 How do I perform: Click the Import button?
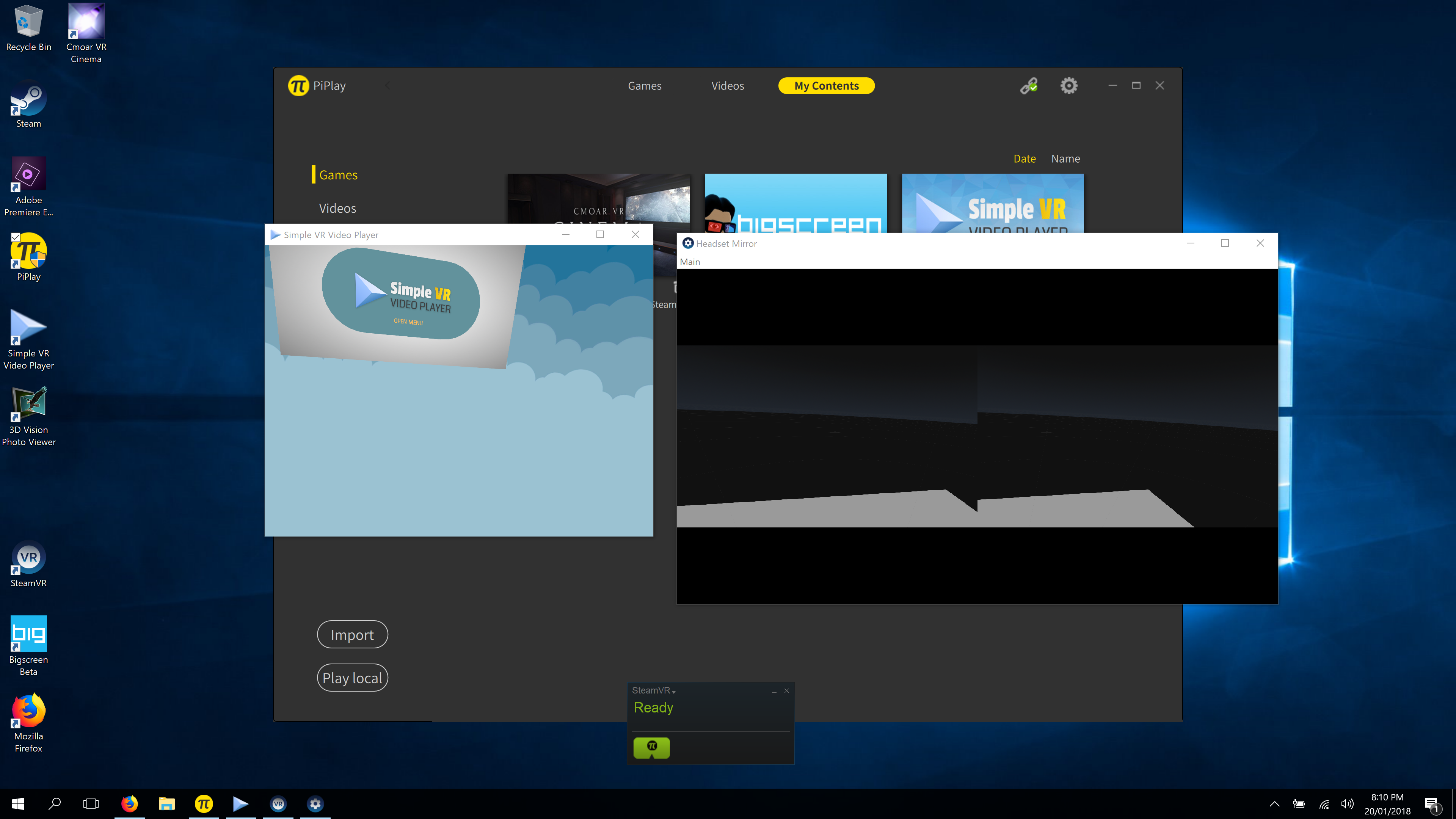point(352,635)
